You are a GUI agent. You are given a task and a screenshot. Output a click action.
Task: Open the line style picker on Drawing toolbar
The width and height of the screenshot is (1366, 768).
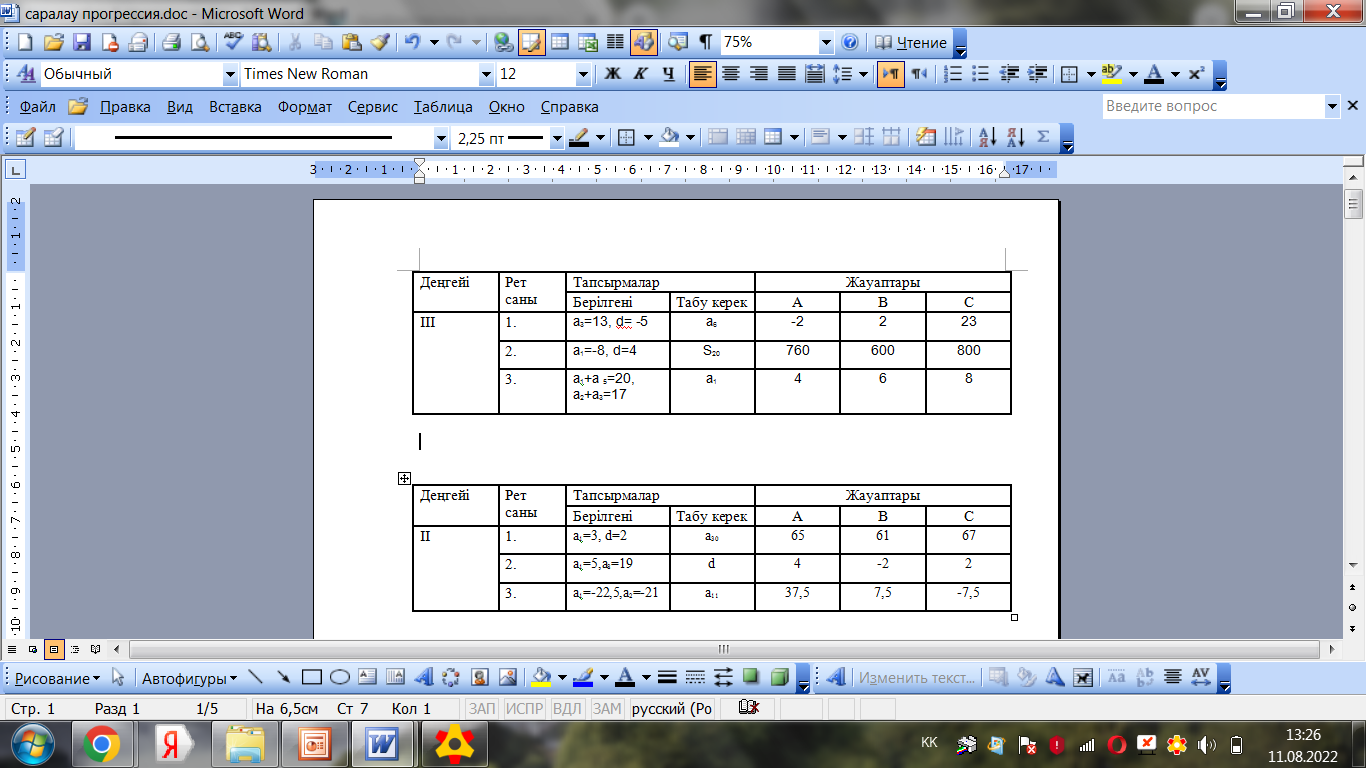coord(668,677)
